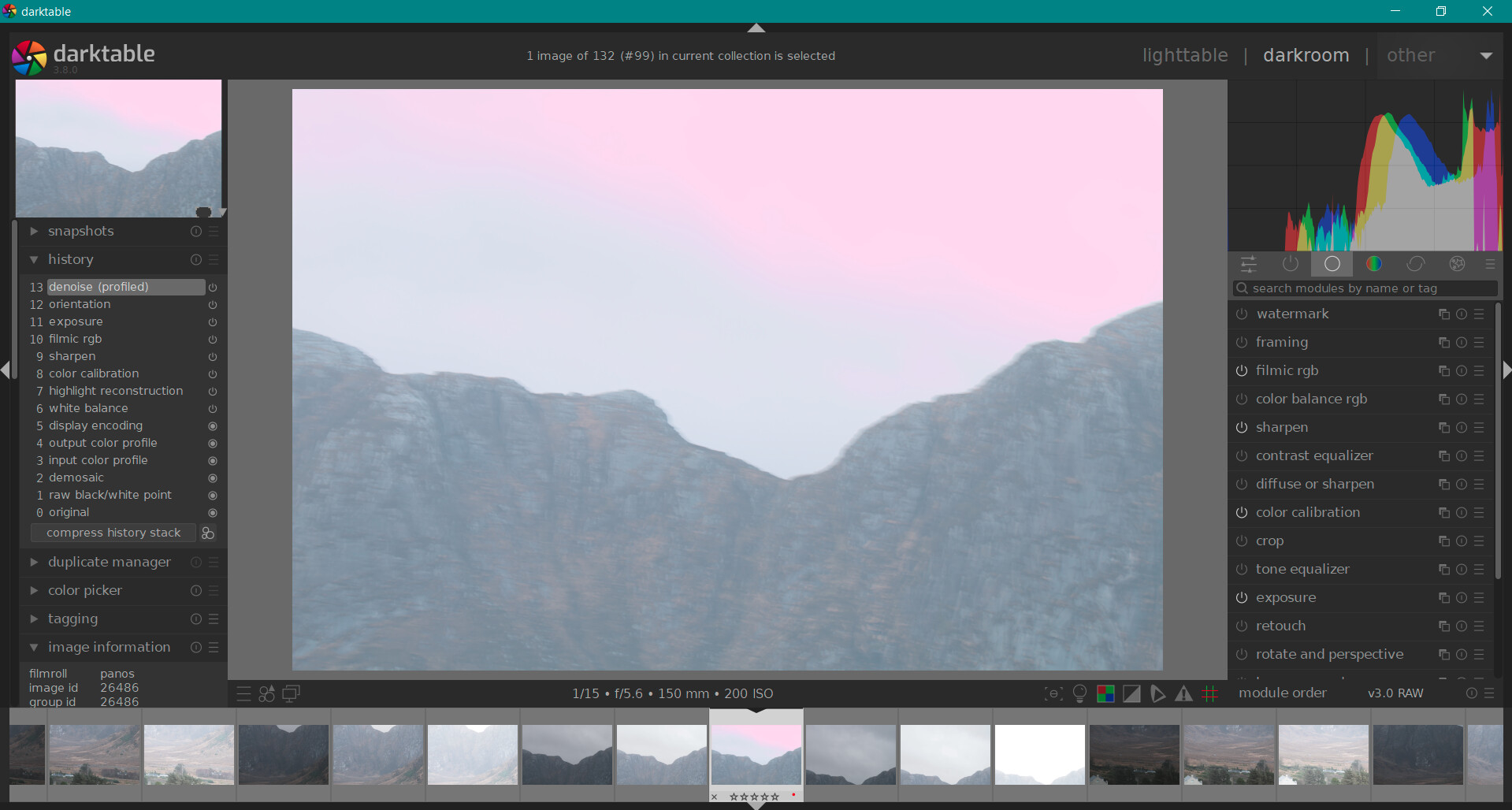Turn on the diffuse or sharpen module
Screen dimensions: 1512x810
1242,485
